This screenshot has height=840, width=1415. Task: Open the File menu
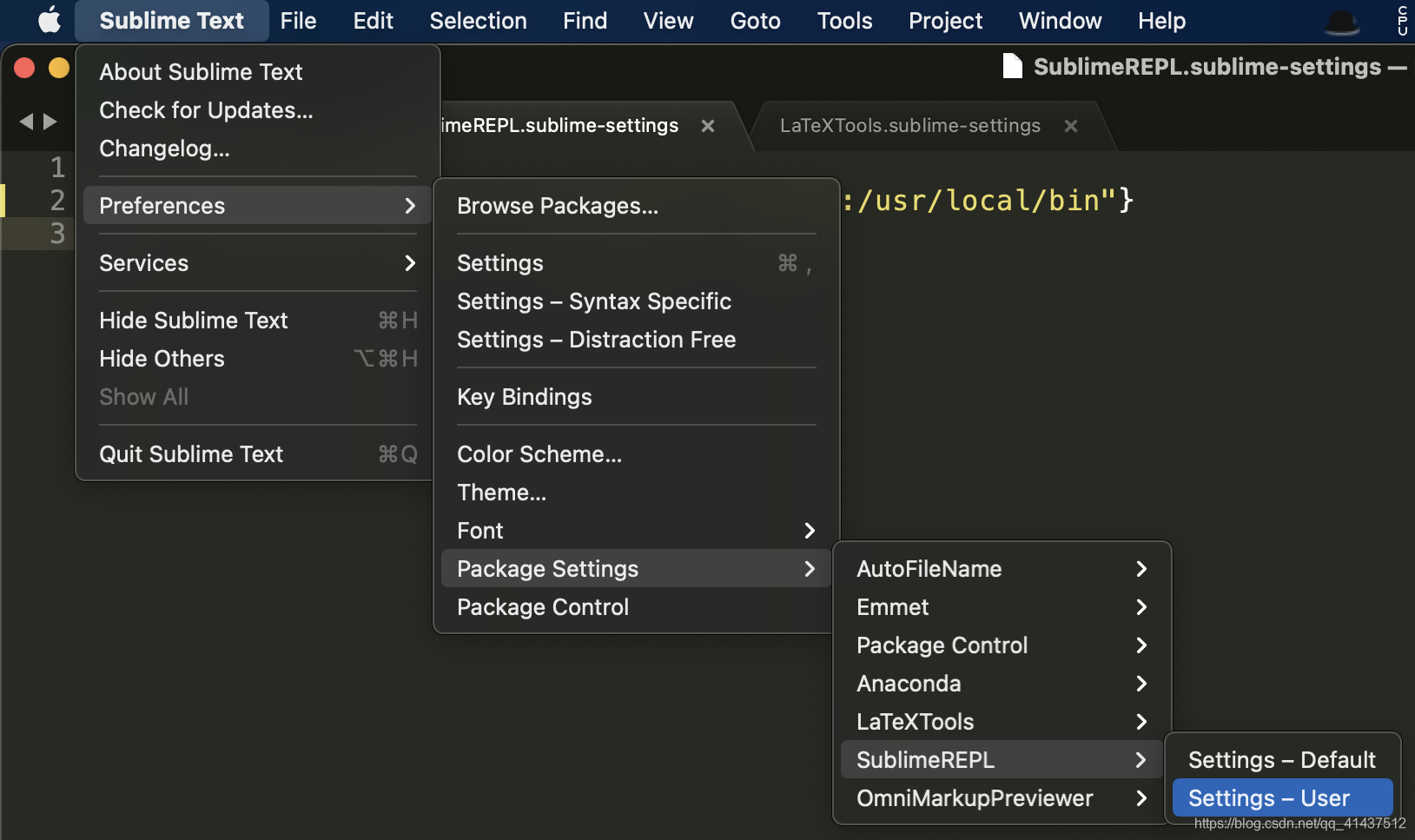[x=298, y=21]
